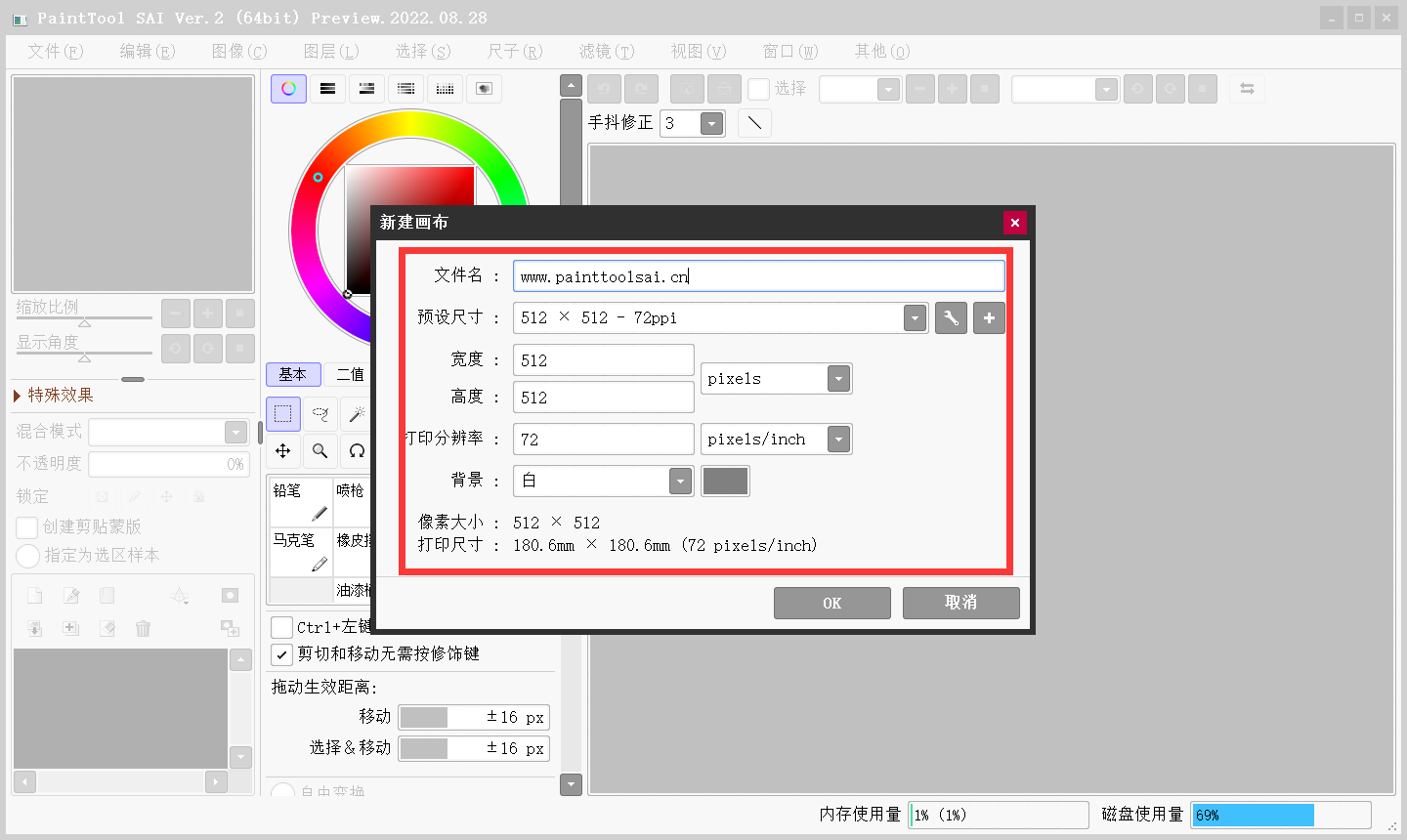Select the zoom magnifier tool
Screen dimensions: 1407x840
coord(320,450)
